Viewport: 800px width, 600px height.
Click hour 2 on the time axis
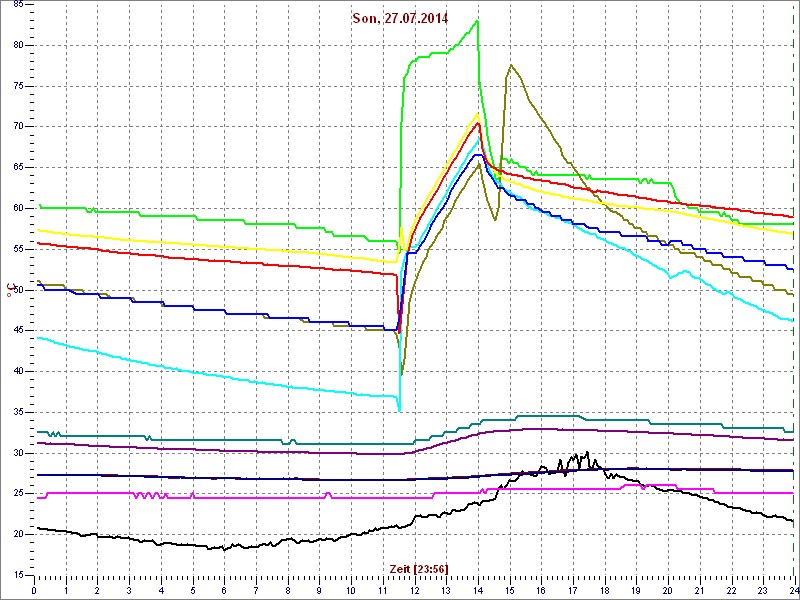point(97,589)
